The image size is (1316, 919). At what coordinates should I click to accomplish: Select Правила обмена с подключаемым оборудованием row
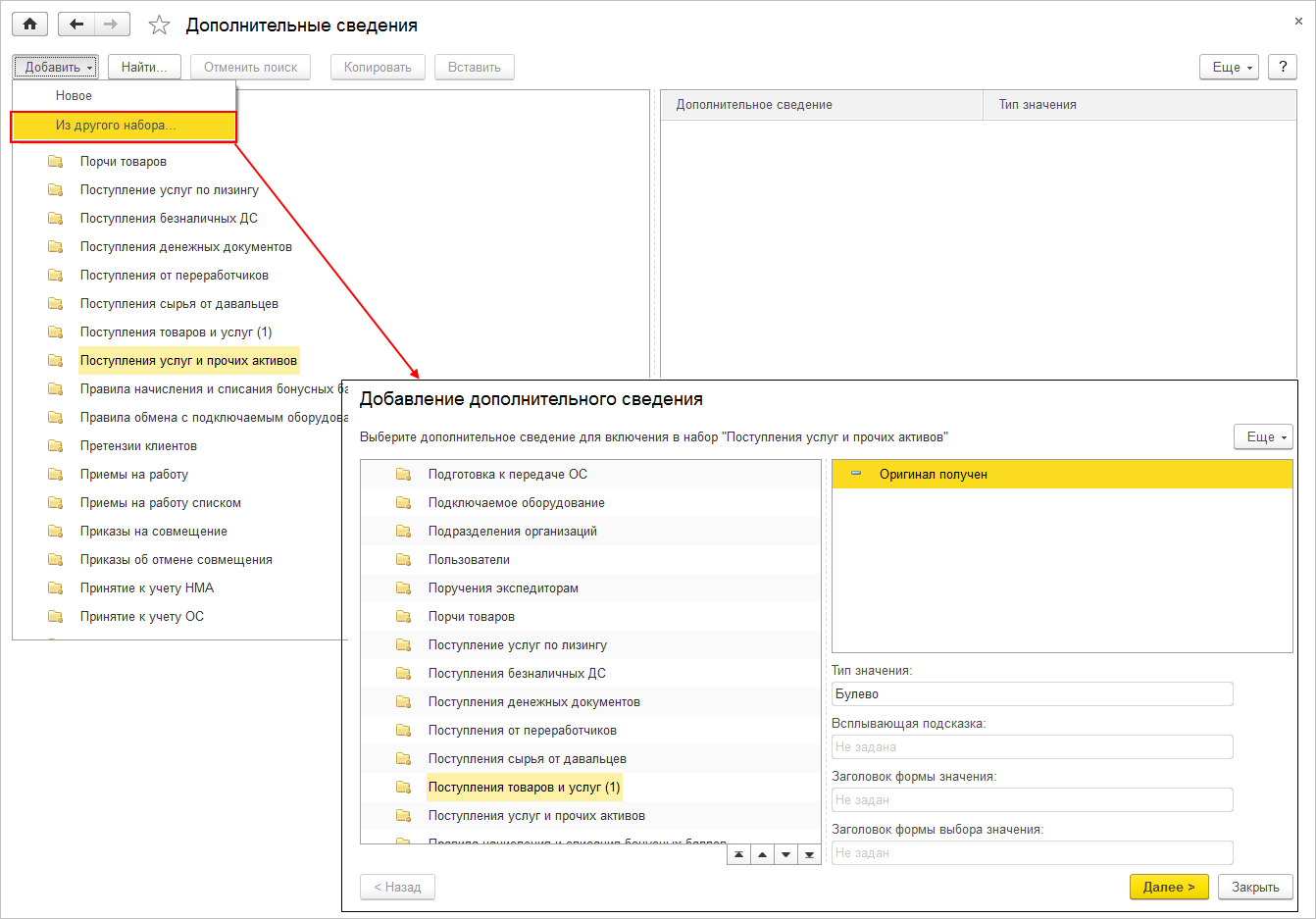[x=212, y=417]
